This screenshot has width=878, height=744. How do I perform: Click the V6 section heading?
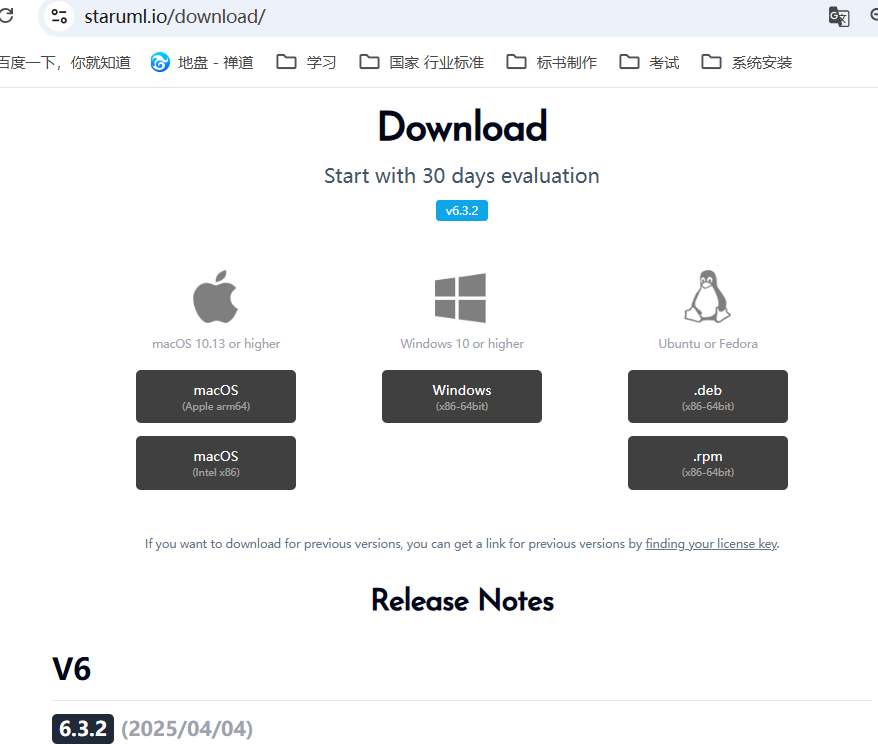(72, 669)
